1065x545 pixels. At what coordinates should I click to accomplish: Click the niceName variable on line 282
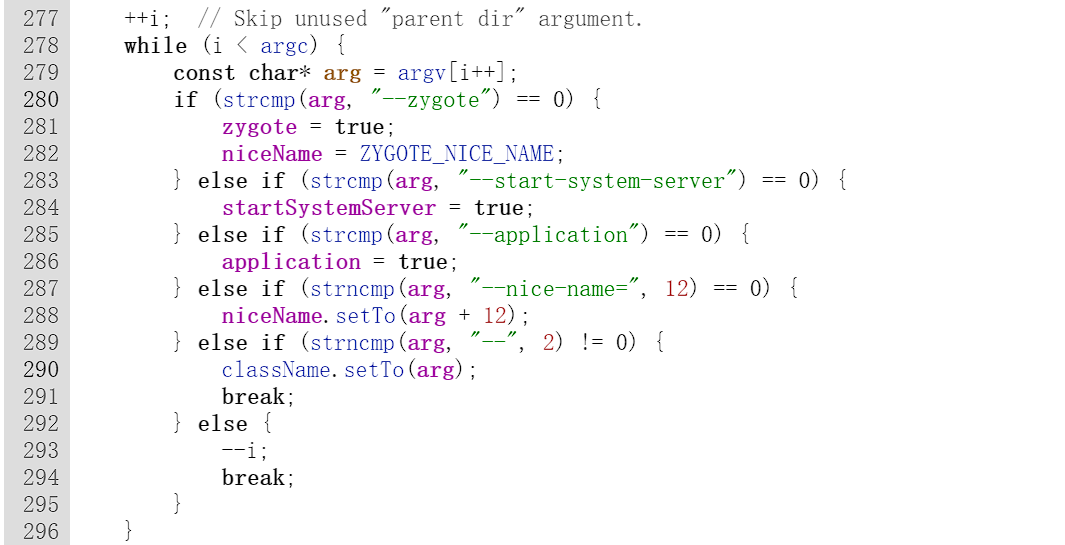coord(272,154)
